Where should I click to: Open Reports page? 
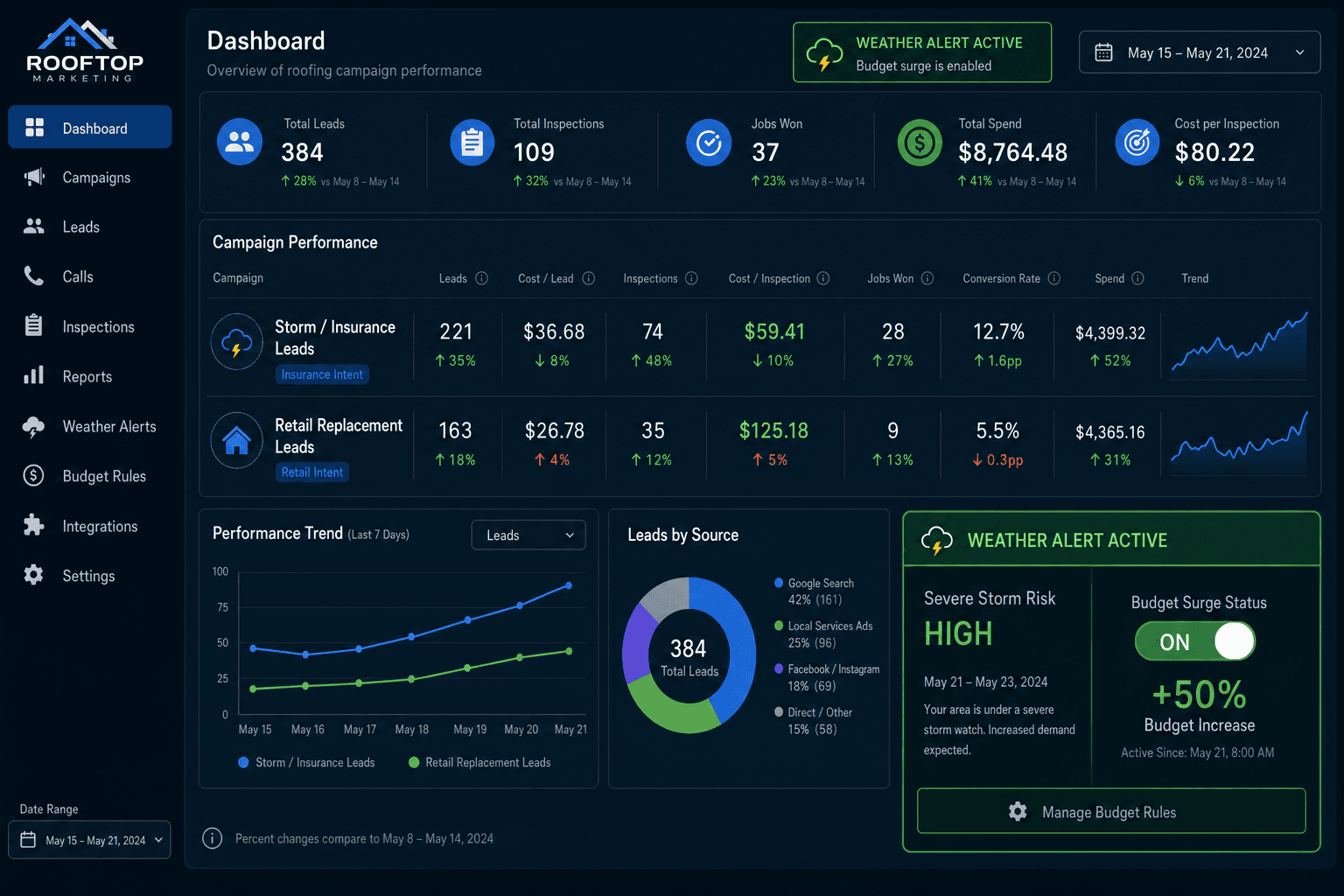click(90, 376)
